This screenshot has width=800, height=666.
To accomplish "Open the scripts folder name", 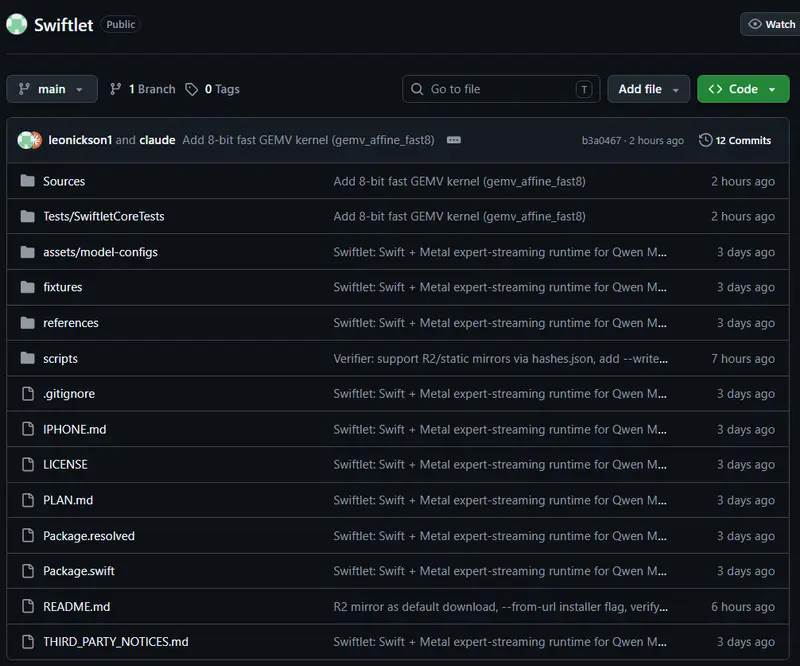I will click(x=60, y=358).
